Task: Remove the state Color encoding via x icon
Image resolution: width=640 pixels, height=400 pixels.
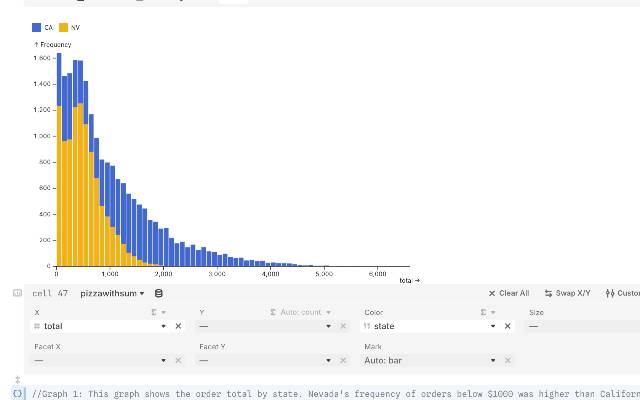Action: pos(507,326)
